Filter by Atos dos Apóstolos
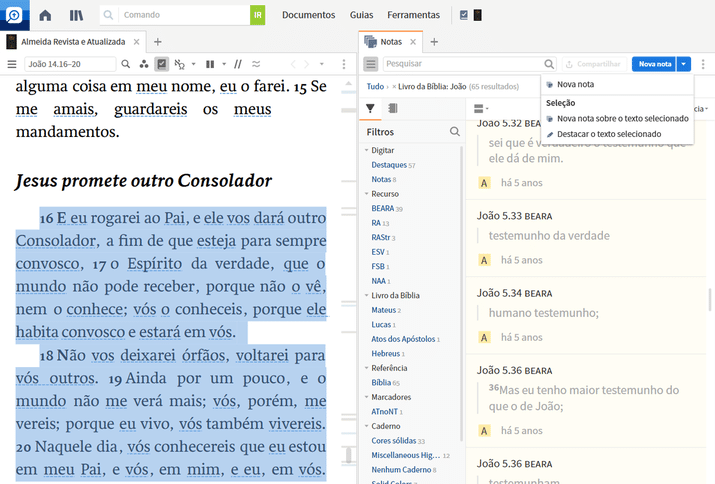This screenshot has height=484, width=715. click(x=405, y=339)
